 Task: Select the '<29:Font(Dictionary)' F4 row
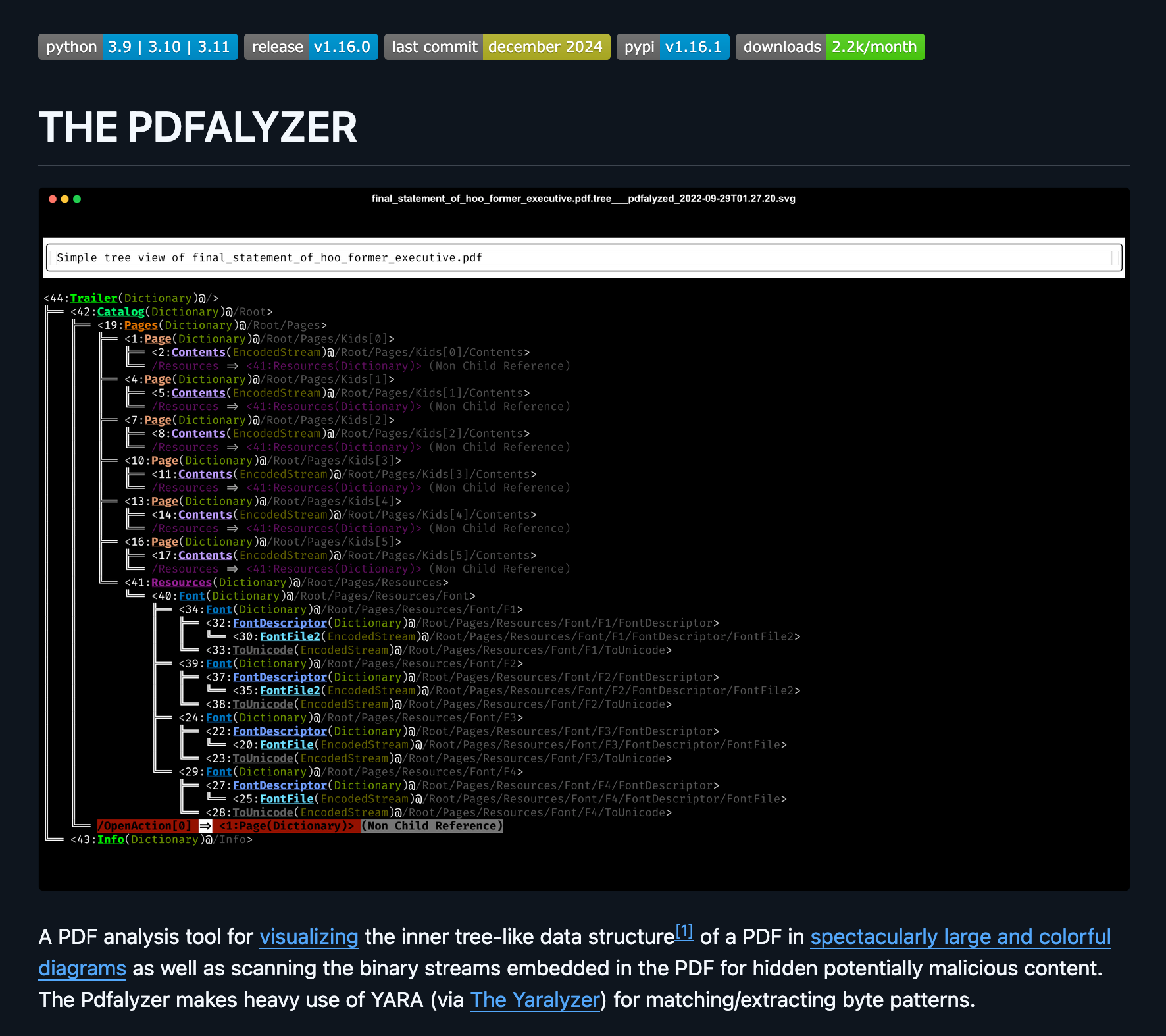coord(351,772)
